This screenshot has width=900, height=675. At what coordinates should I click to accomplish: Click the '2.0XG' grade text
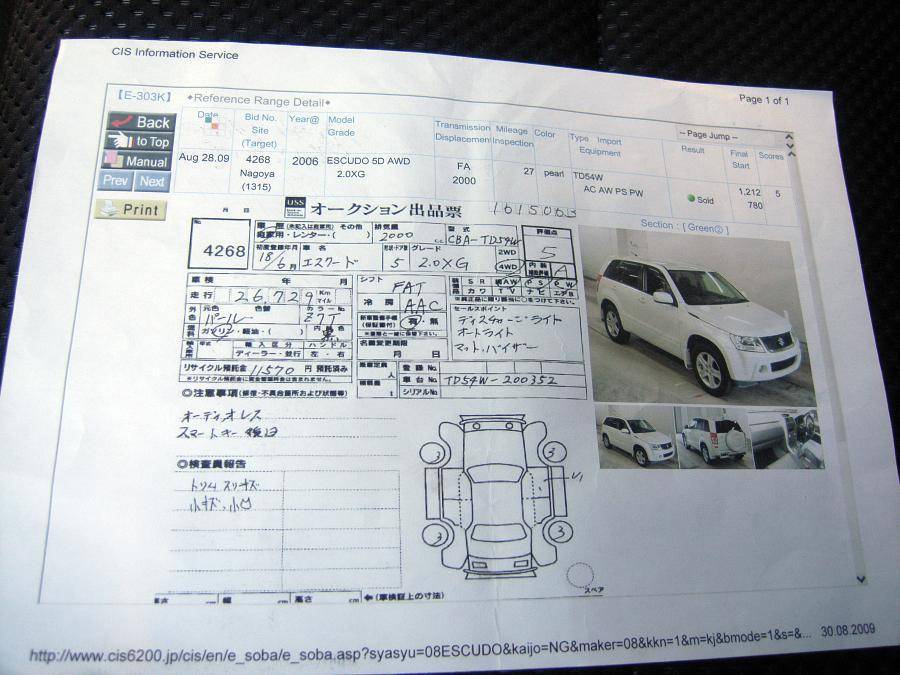point(351,174)
